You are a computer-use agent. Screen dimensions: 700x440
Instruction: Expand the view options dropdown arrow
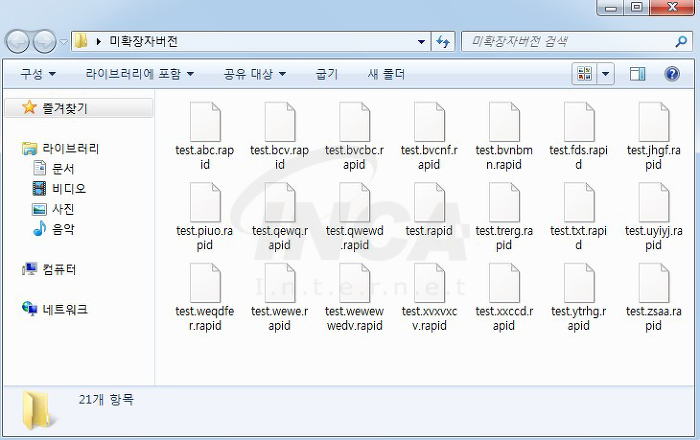click(x=606, y=74)
